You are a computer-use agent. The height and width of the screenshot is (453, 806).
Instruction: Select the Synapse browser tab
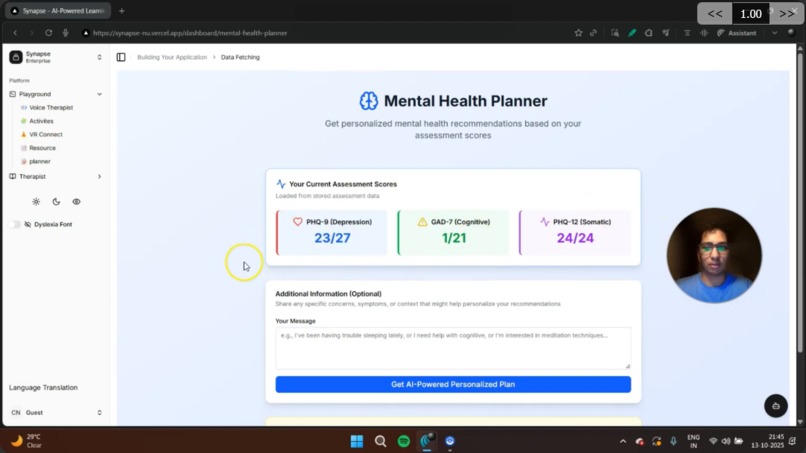(58, 11)
